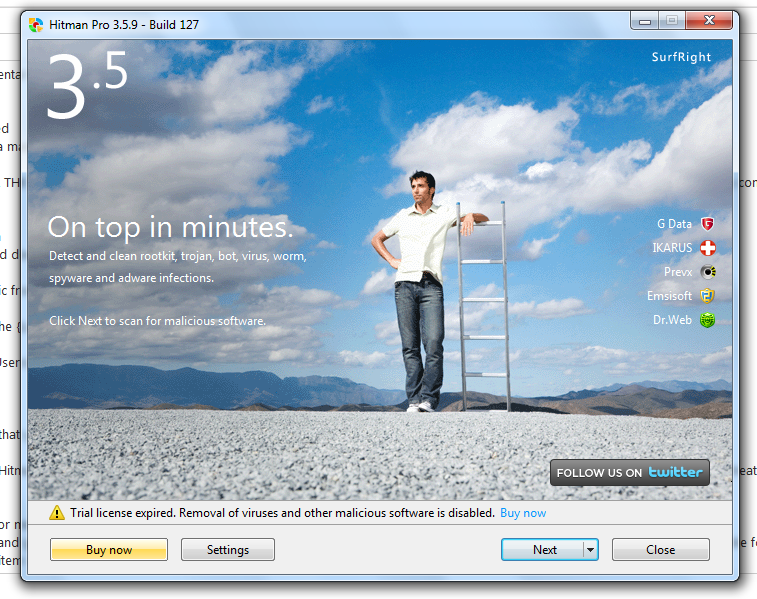
Task: Click the yellow warning triangle icon
Action: [x=57, y=513]
